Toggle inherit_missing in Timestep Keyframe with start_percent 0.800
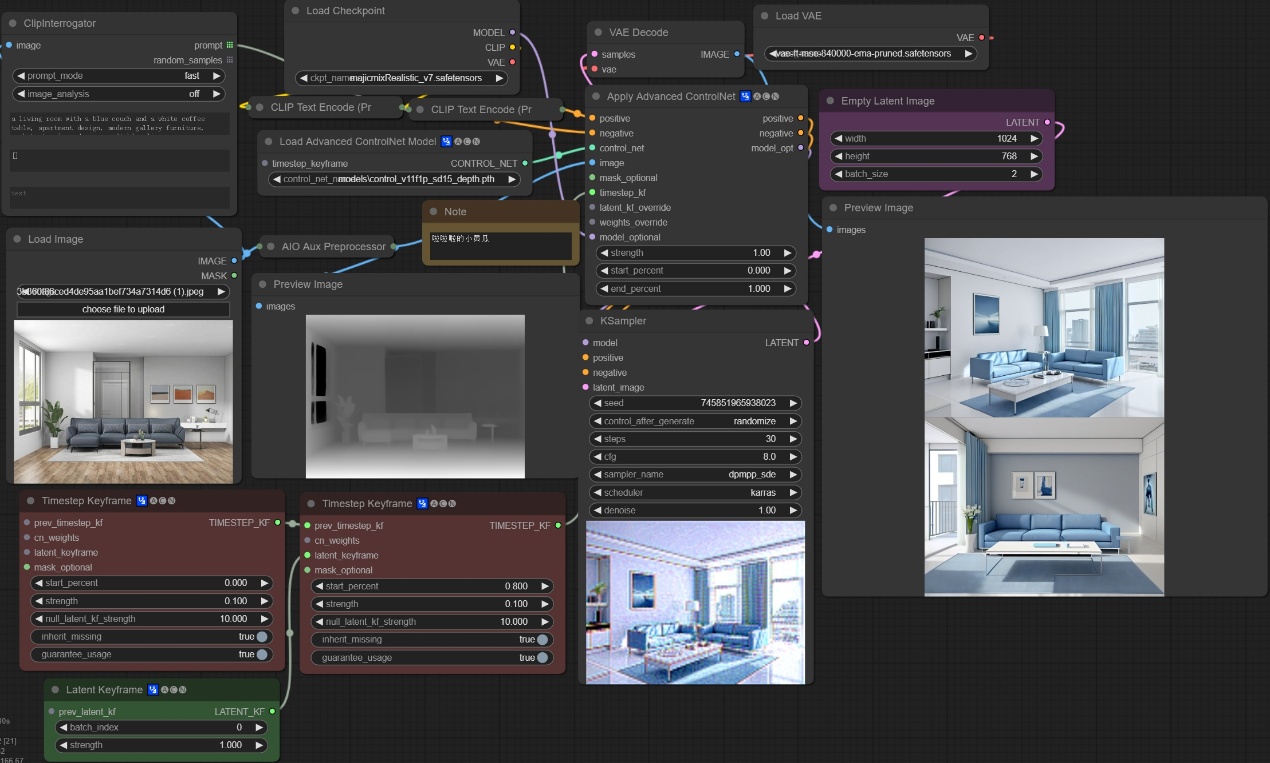 pos(542,640)
